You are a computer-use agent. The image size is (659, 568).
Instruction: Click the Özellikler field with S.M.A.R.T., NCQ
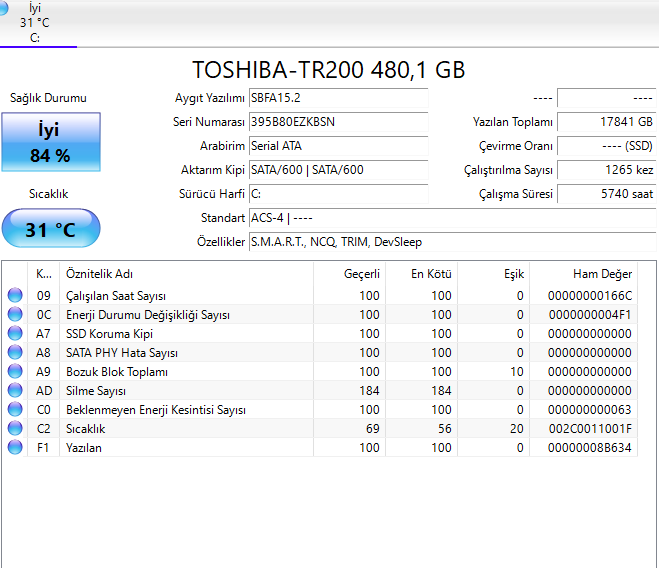click(452, 242)
